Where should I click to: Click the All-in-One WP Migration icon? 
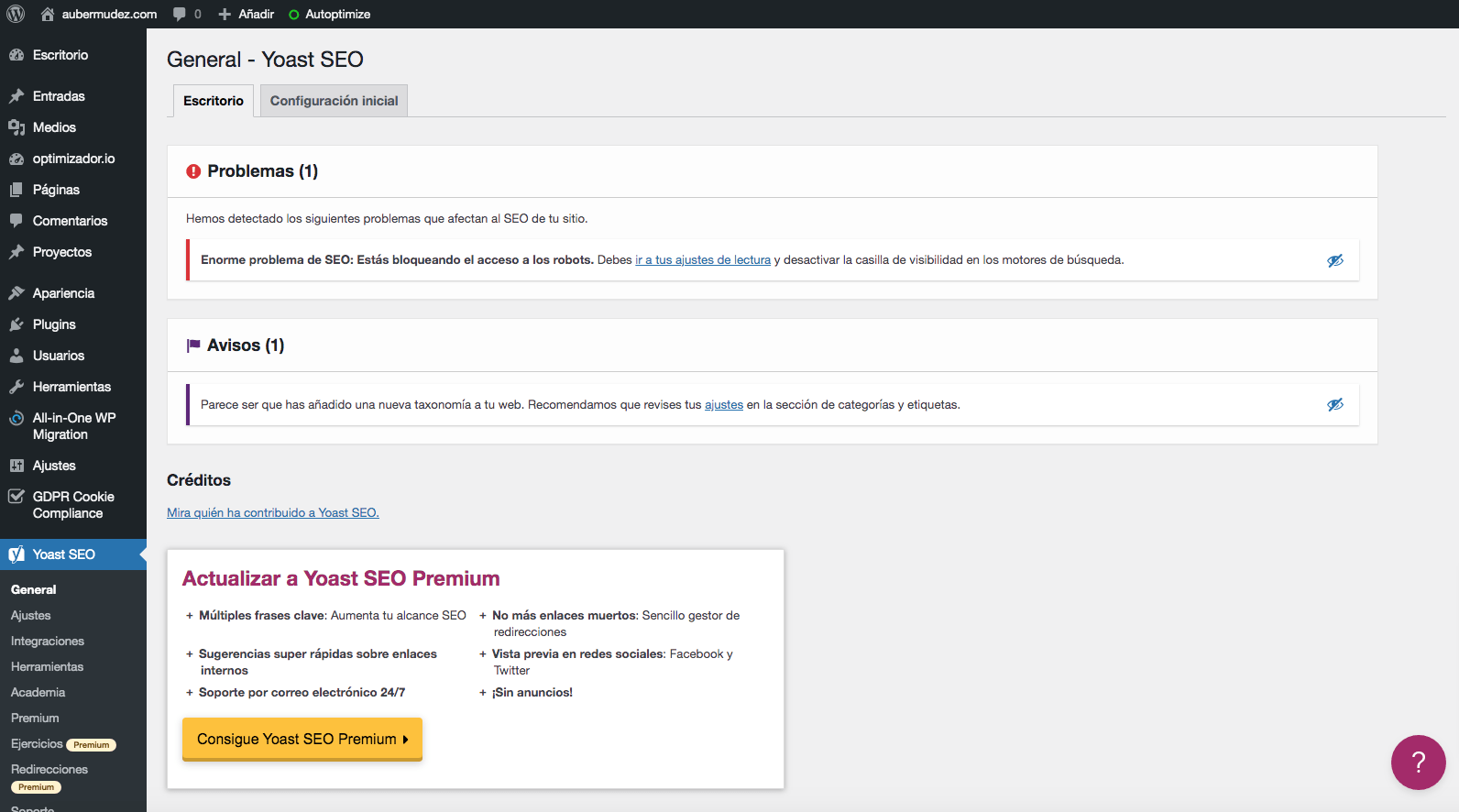tap(16, 419)
